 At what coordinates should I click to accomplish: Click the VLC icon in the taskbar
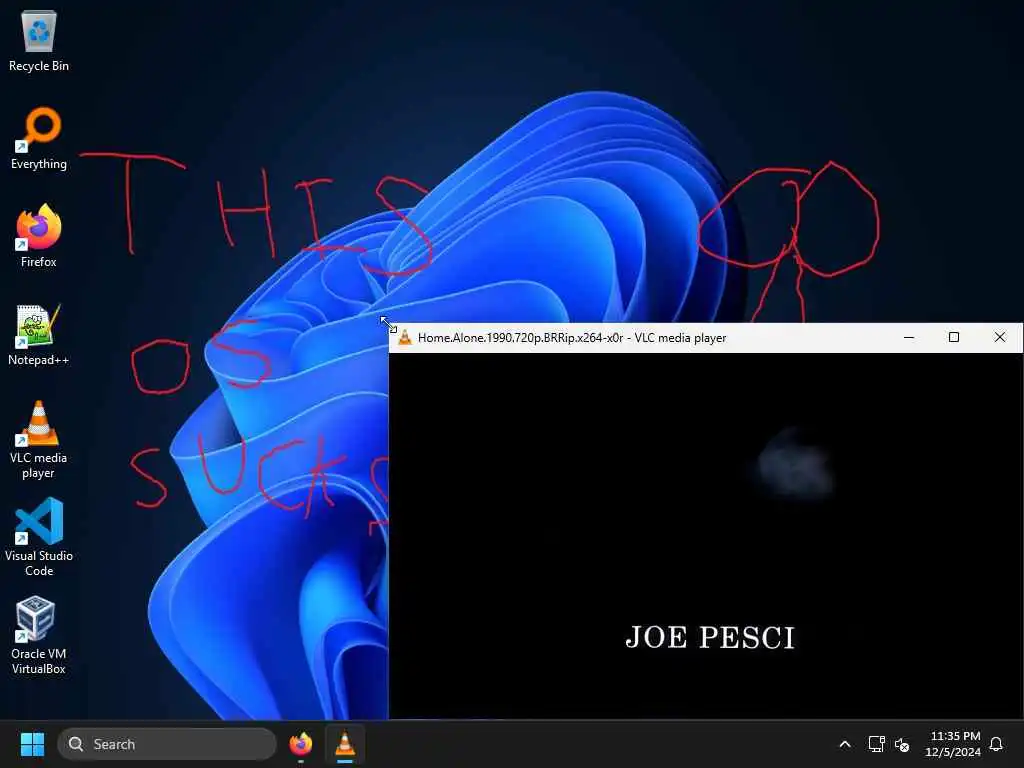tap(345, 744)
